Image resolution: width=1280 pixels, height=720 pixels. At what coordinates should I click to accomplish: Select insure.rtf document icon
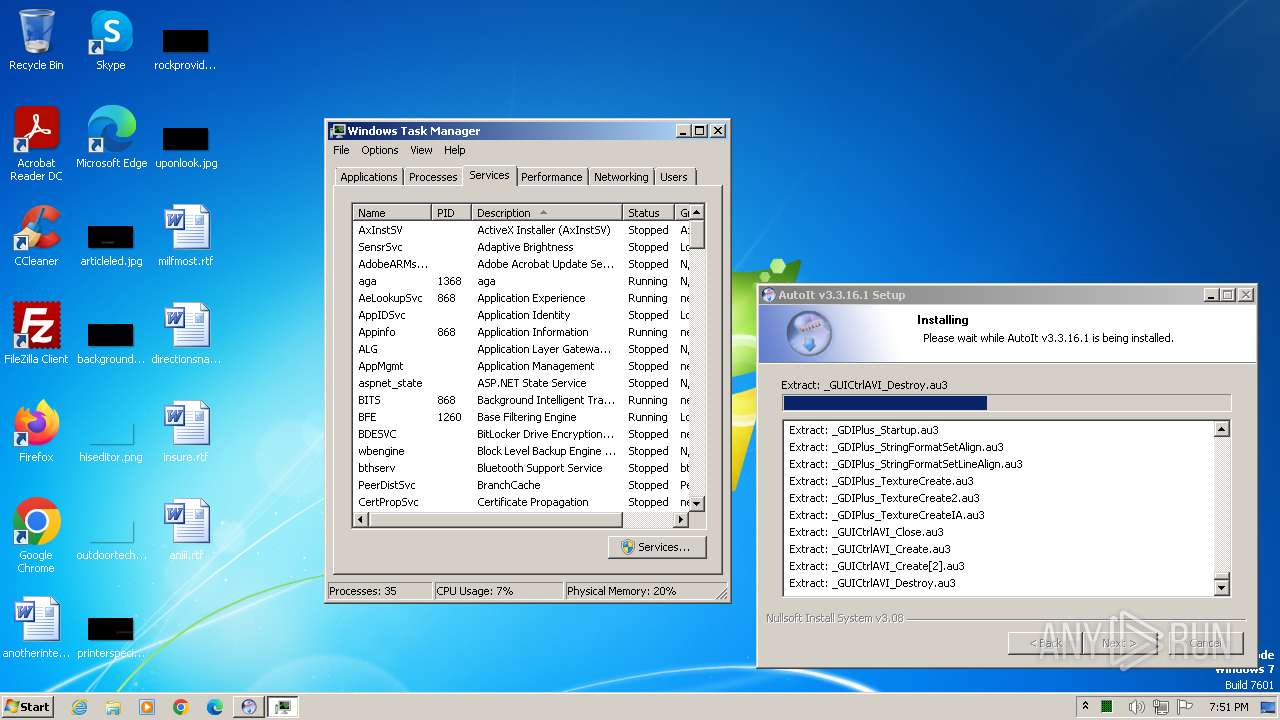(186, 432)
